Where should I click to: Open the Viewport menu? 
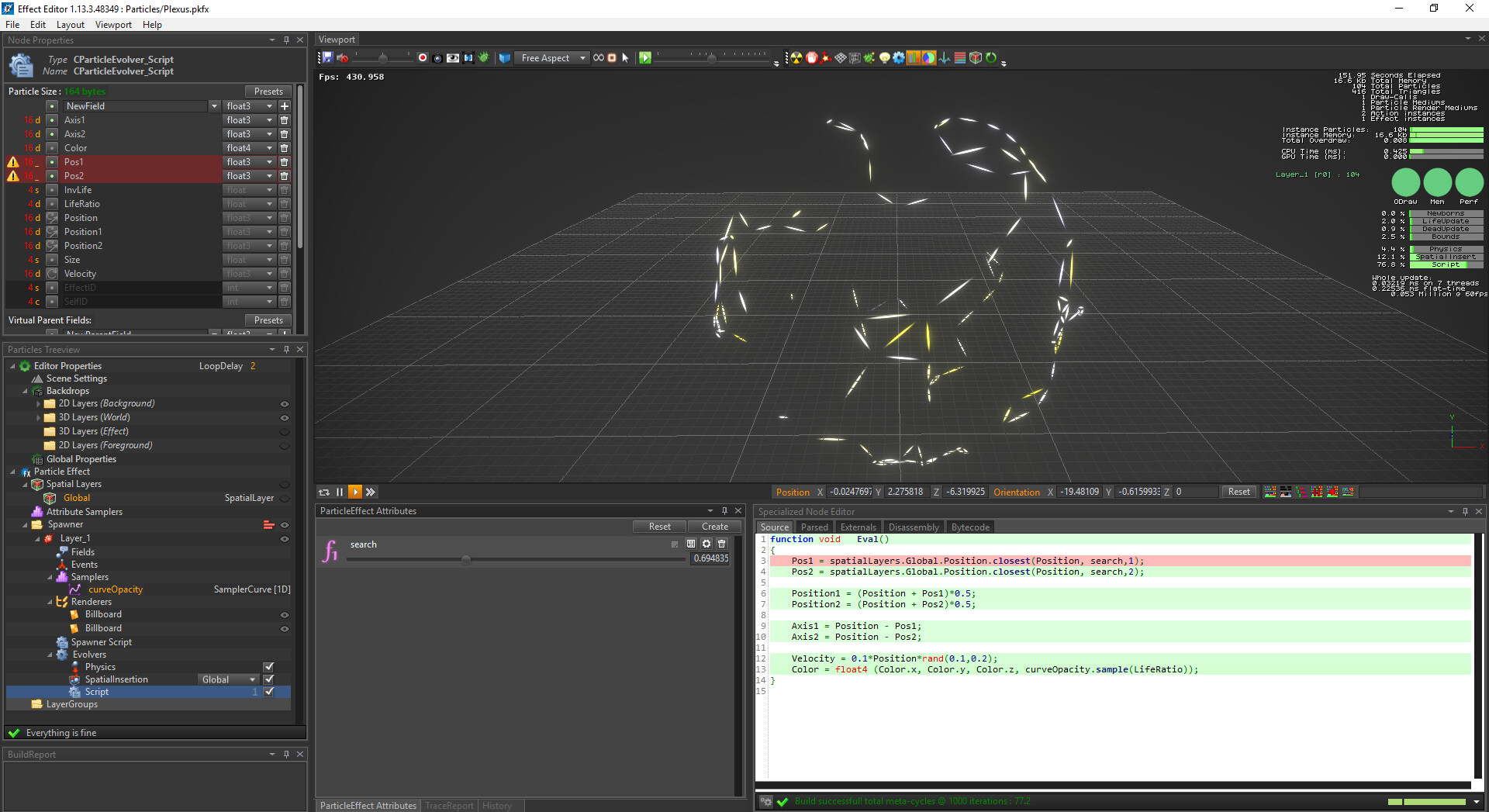113,25
